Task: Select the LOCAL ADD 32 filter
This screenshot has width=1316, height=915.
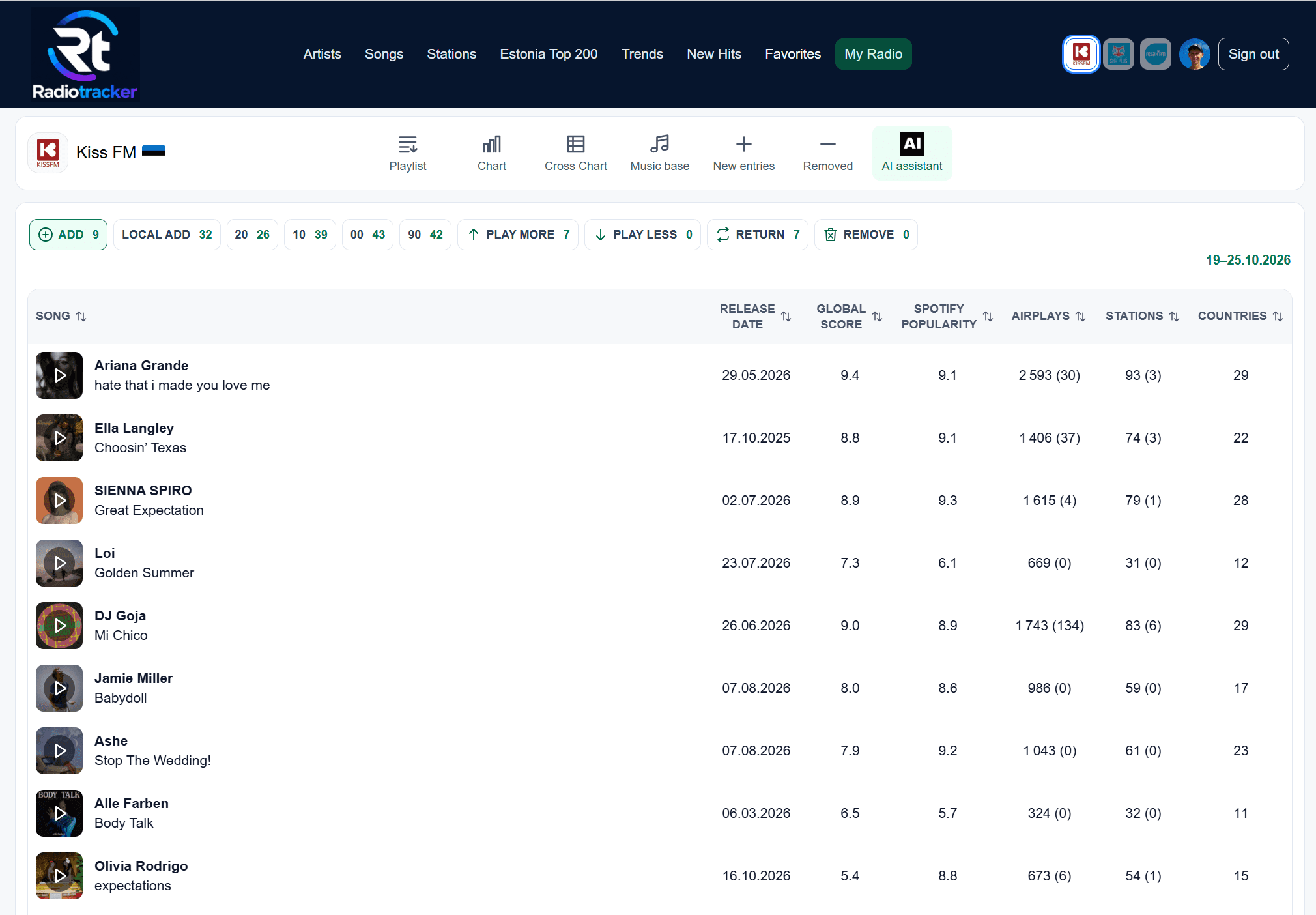Action: (167, 235)
